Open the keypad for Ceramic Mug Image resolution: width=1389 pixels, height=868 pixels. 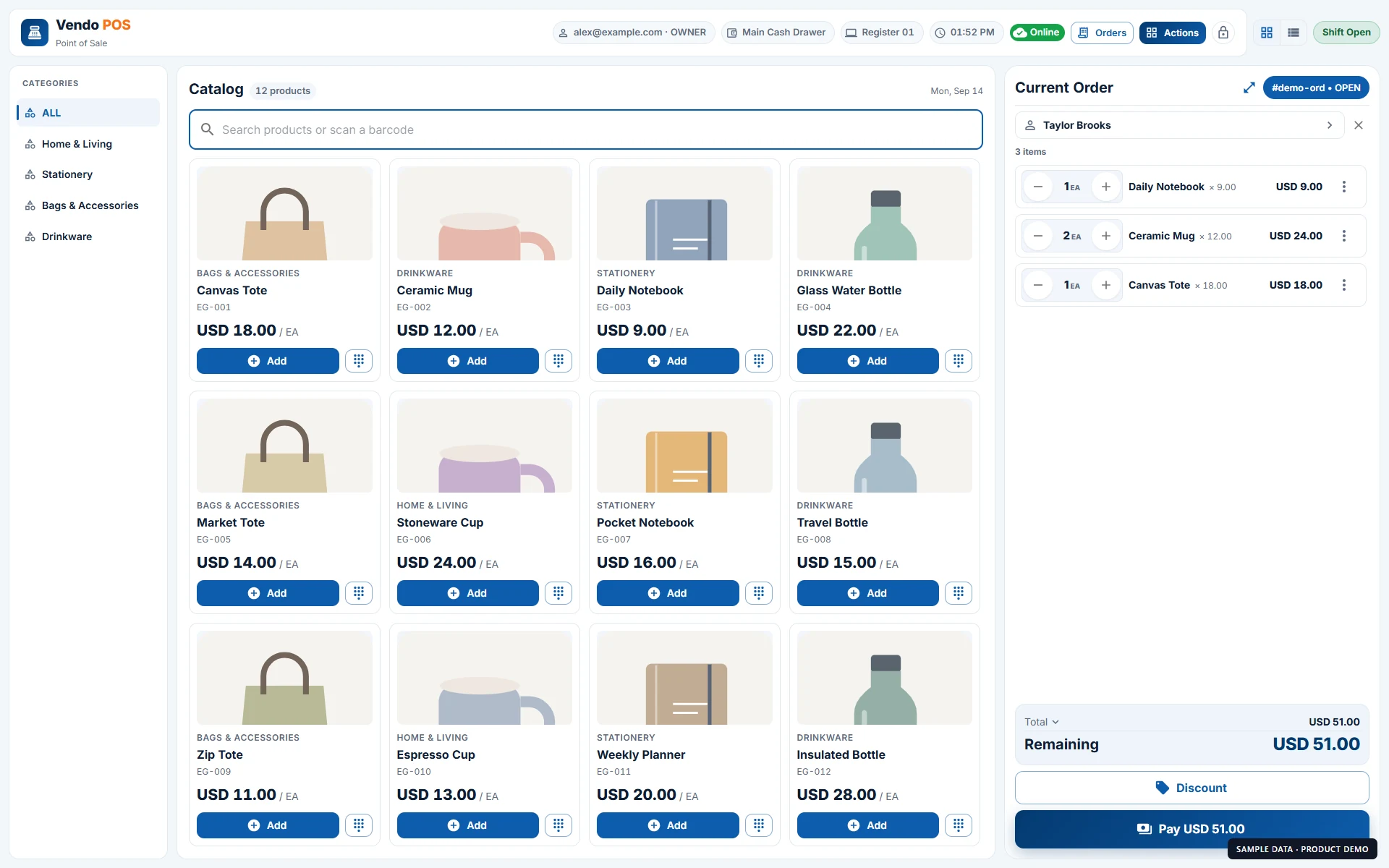(x=558, y=361)
